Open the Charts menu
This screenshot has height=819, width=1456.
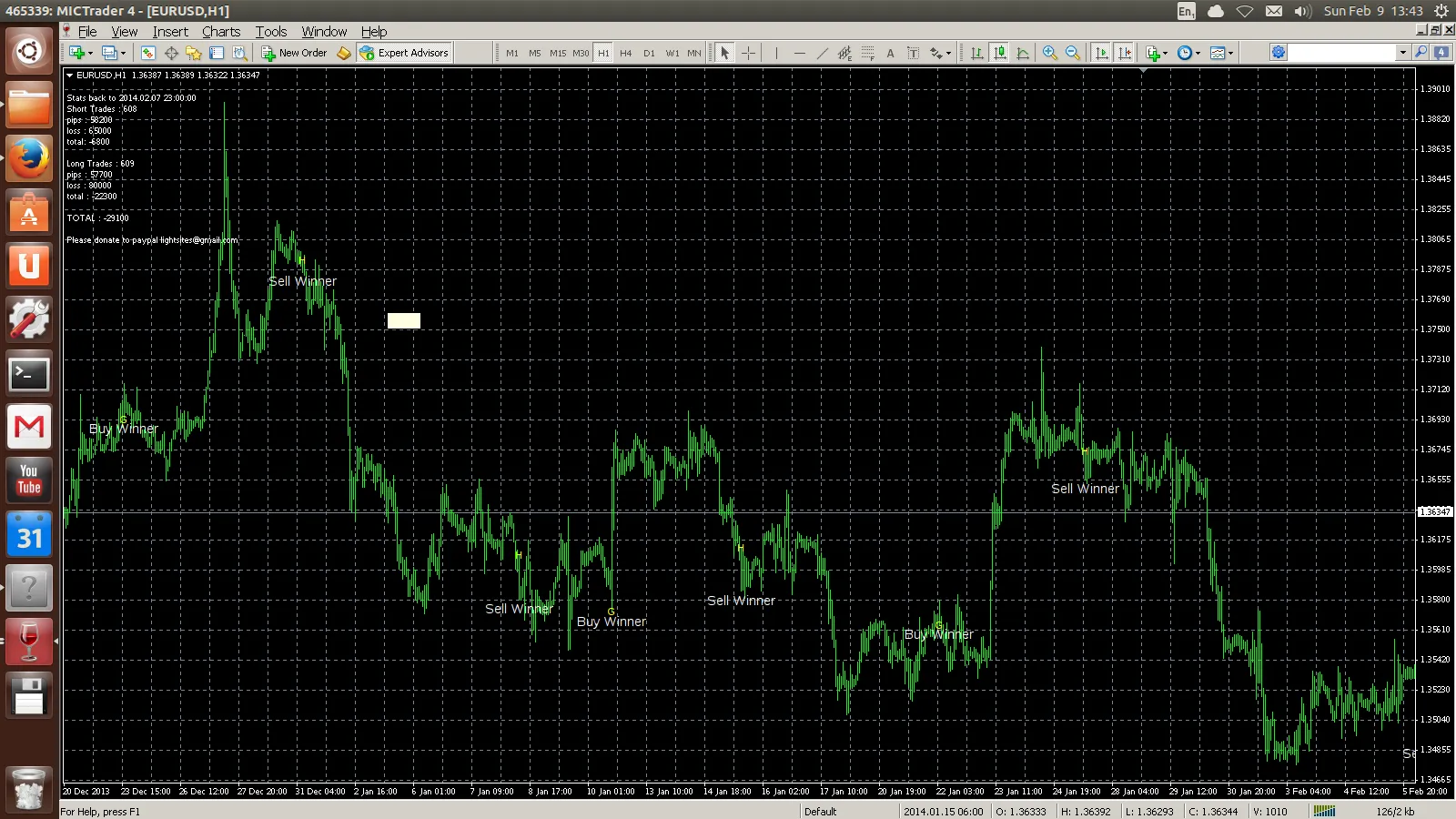tap(220, 31)
